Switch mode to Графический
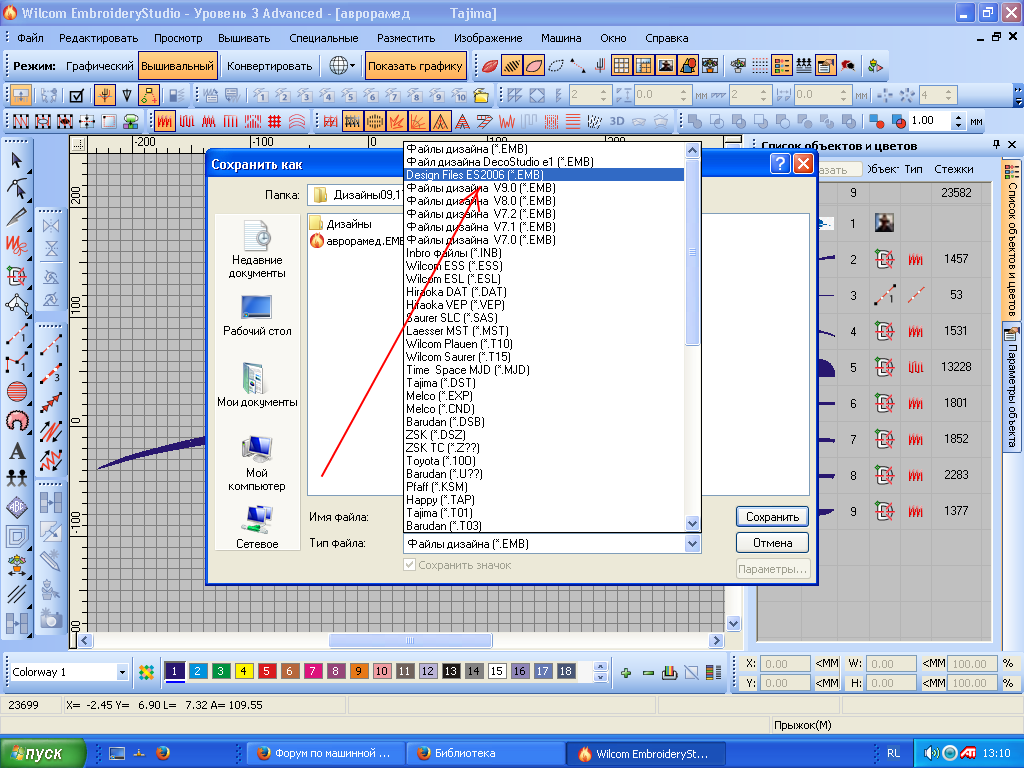Viewport: 1024px width, 768px height. click(x=99, y=67)
